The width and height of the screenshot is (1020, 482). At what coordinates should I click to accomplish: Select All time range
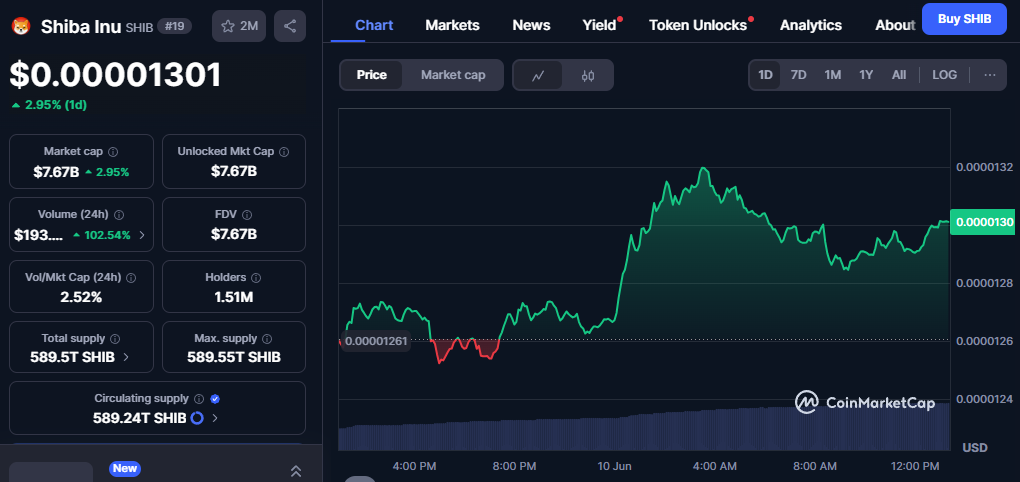899,75
